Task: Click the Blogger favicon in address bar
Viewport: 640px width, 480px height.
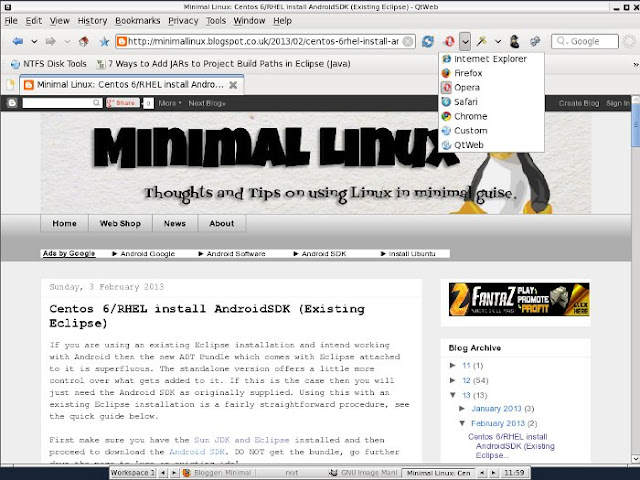Action: pyautogui.click(x=122, y=41)
